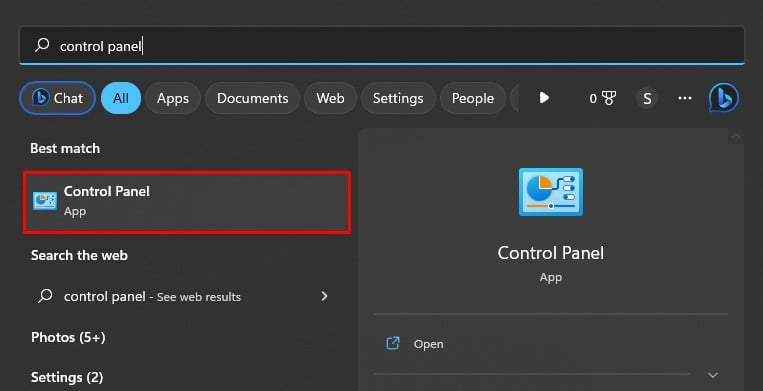Click the preview pane scroll-up arrow
The height and width of the screenshot is (391, 763).
(x=736, y=137)
